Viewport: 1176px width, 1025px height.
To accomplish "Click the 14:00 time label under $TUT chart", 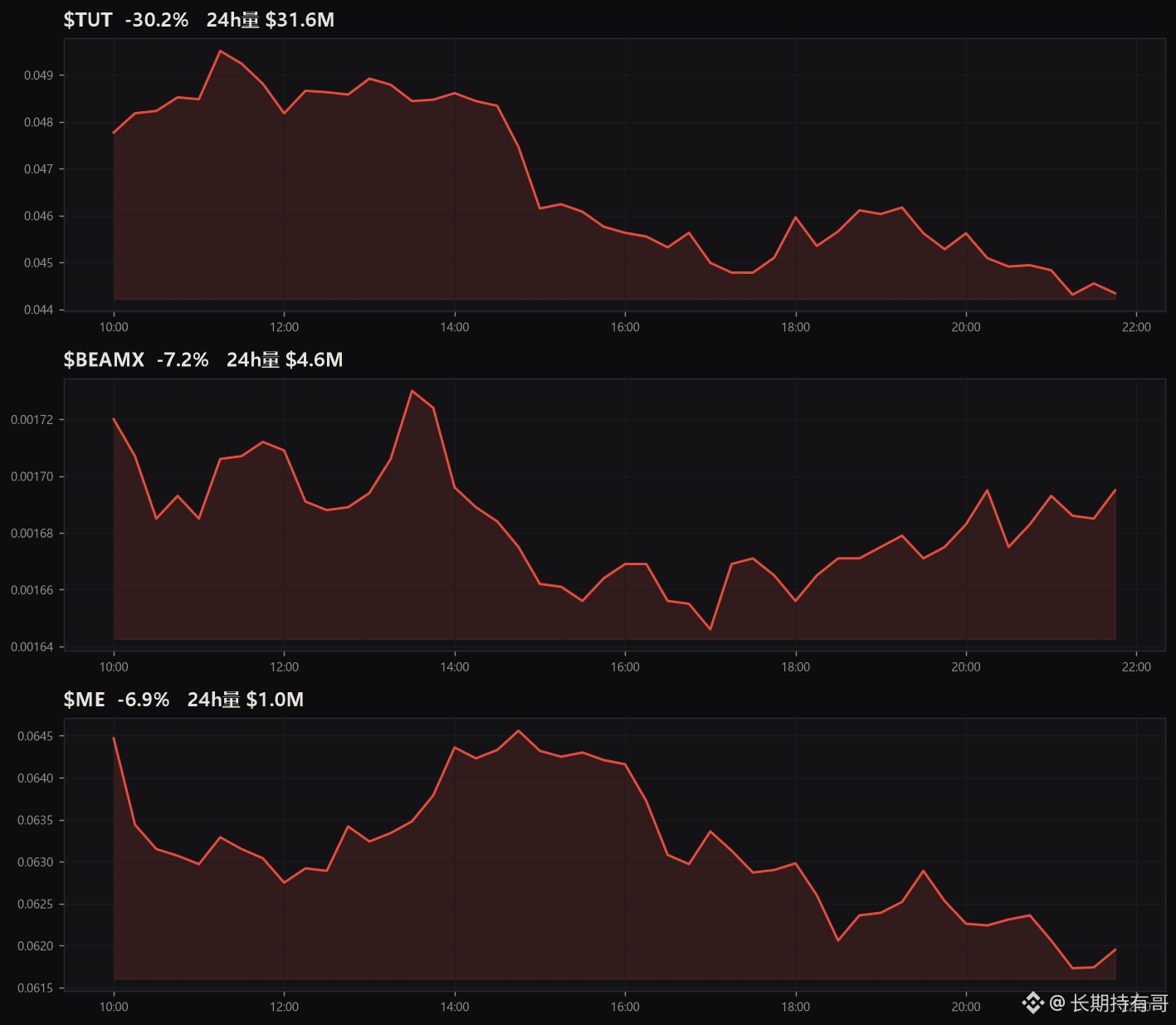I will (455, 327).
